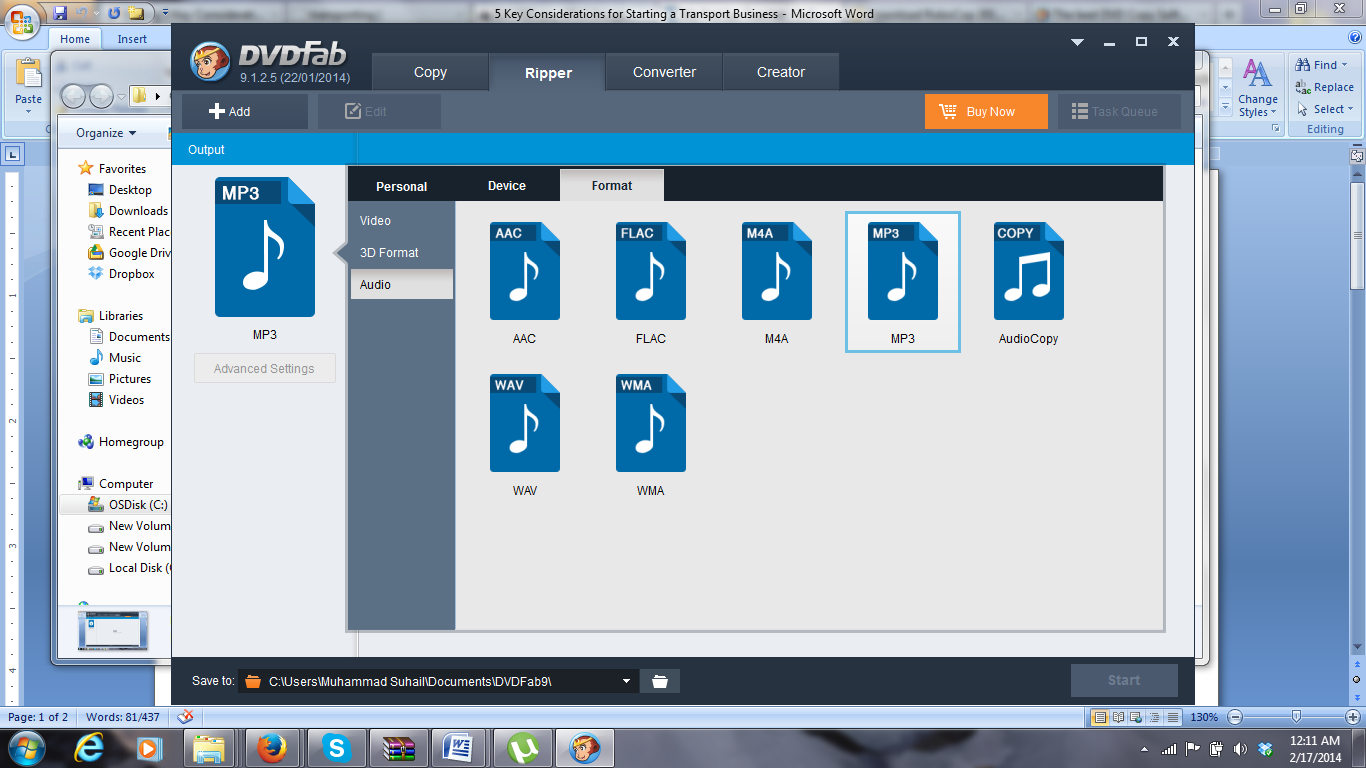Image resolution: width=1366 pixels, height=768 pixels.
Task: Click the Output header label
Action: pyautogui.click(x=206, y=149)
